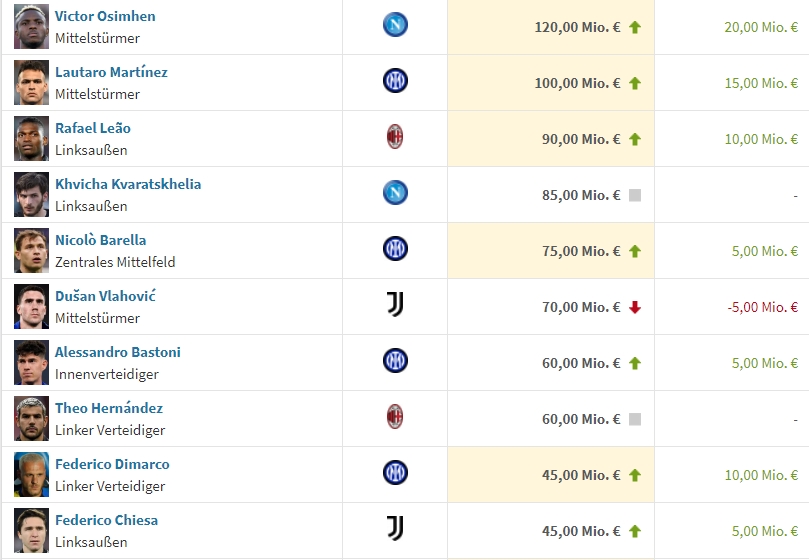Click Inter crest beside Federico Dimarco
The height and width of the screenshot is (560, 809).
[x=395, y=473]
